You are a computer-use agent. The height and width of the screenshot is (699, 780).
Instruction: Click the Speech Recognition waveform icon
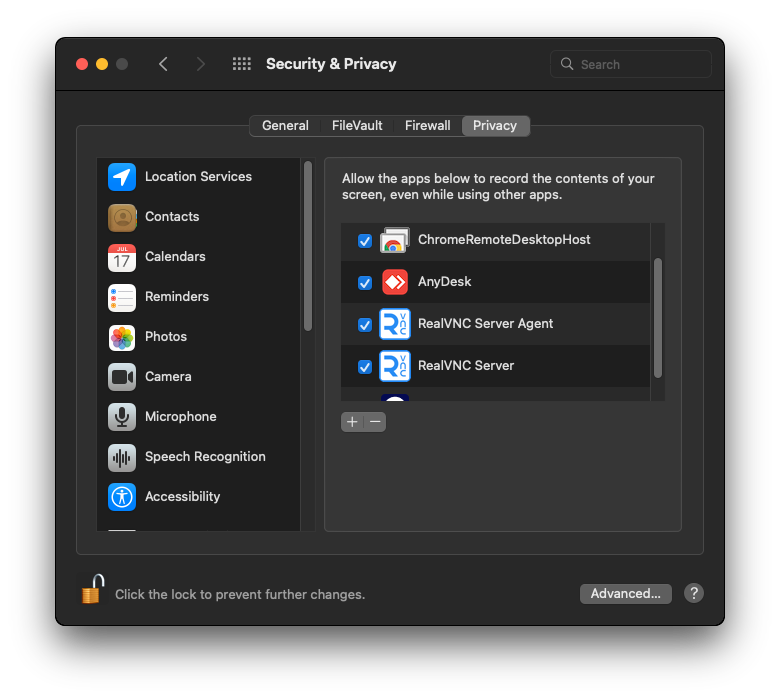(x=122, y=457)
